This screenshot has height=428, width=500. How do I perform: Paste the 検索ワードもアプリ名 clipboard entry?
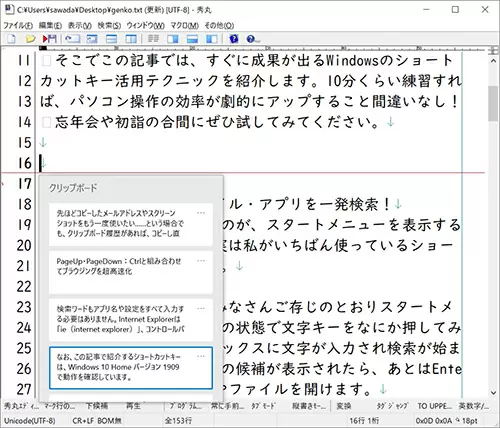[131, 320]
